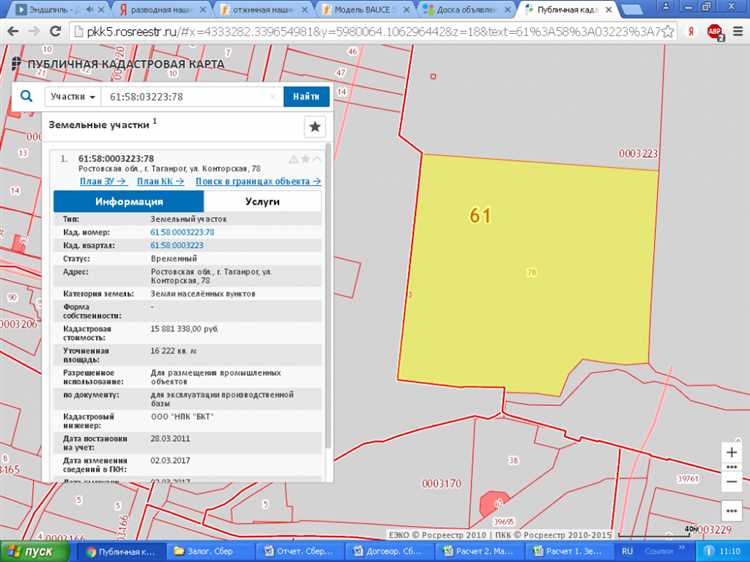The height and width of the screenshot is (562, 750).
Task: Open a new browser tab
Action: coord(631,10)
